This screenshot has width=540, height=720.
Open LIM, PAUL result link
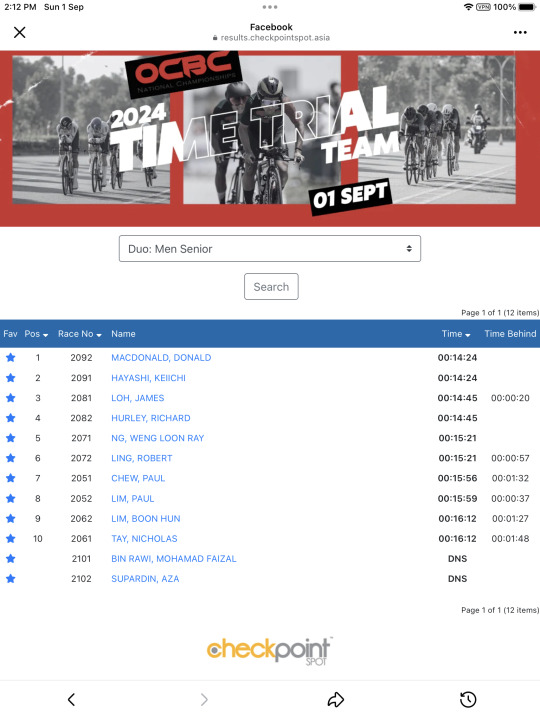[133, 498]
